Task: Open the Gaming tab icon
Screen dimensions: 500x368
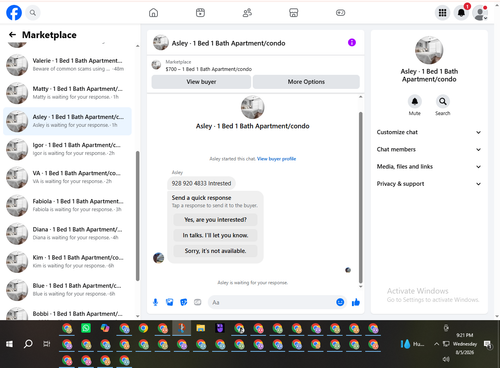Action: click(x=340, y=13)
